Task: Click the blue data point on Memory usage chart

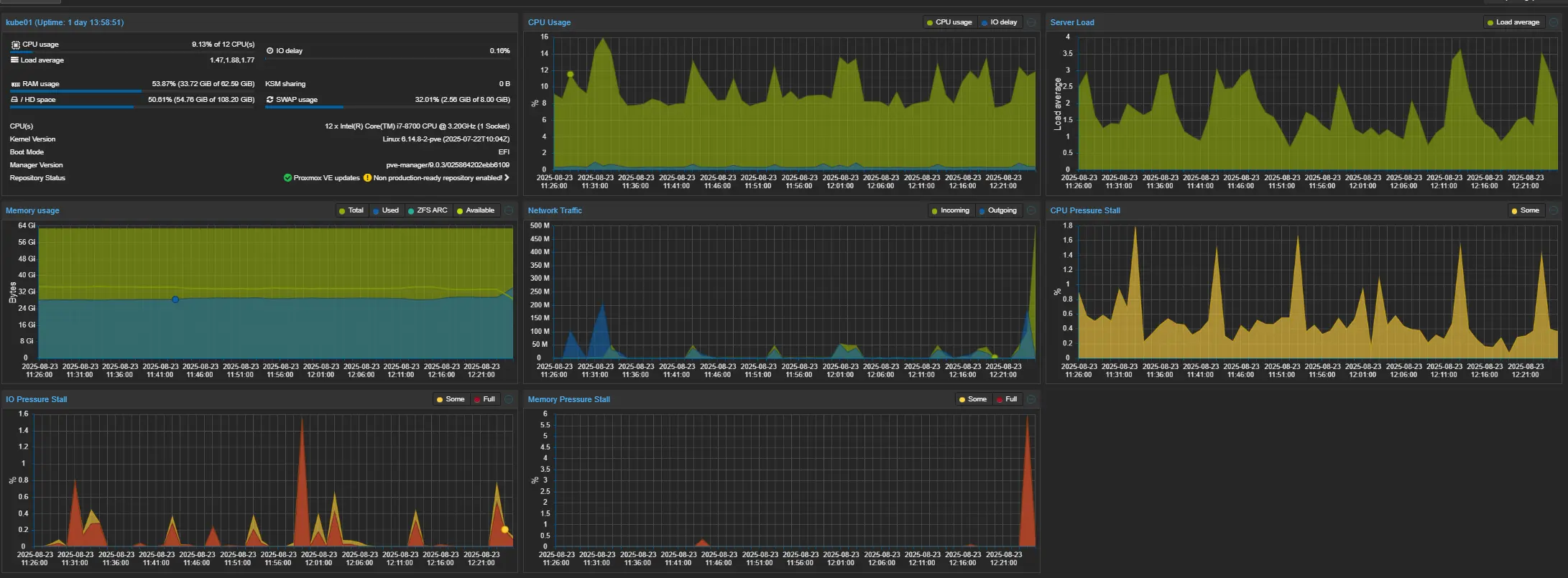Action: (x=175, y=299)
